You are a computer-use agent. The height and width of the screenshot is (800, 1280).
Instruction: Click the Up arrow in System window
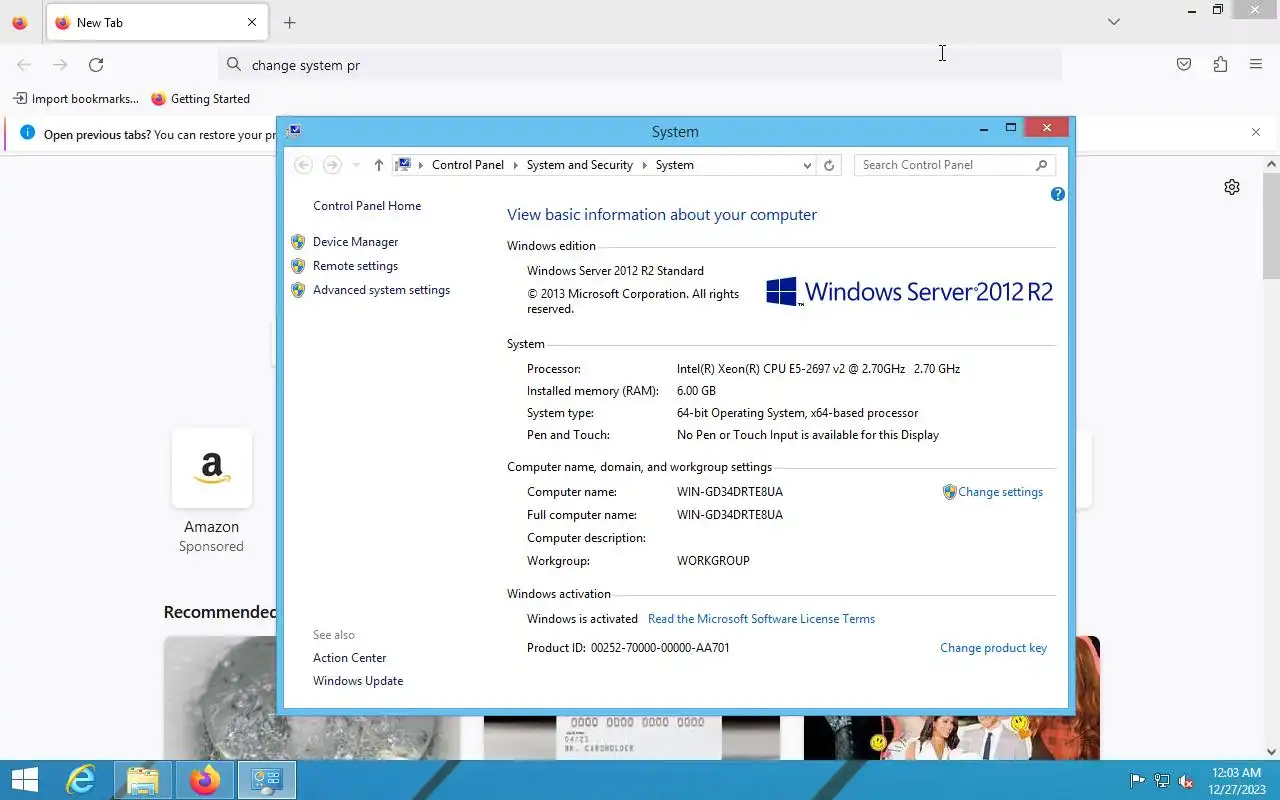coord(378,165)
